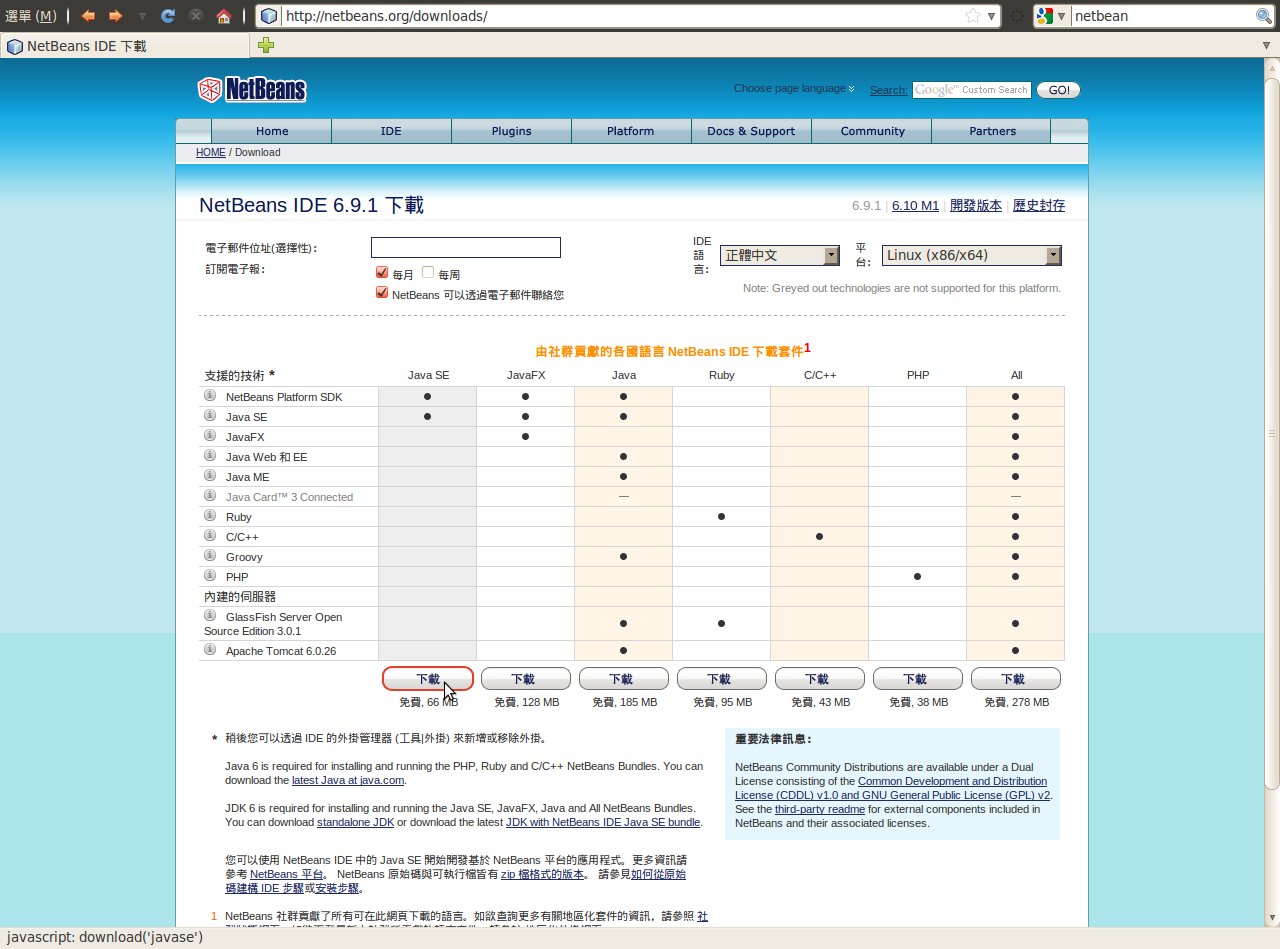Screen dimensions: 1280x949
Task: Open the platform dropdown Linux (x86/x64)
Action: pos(971,256)
